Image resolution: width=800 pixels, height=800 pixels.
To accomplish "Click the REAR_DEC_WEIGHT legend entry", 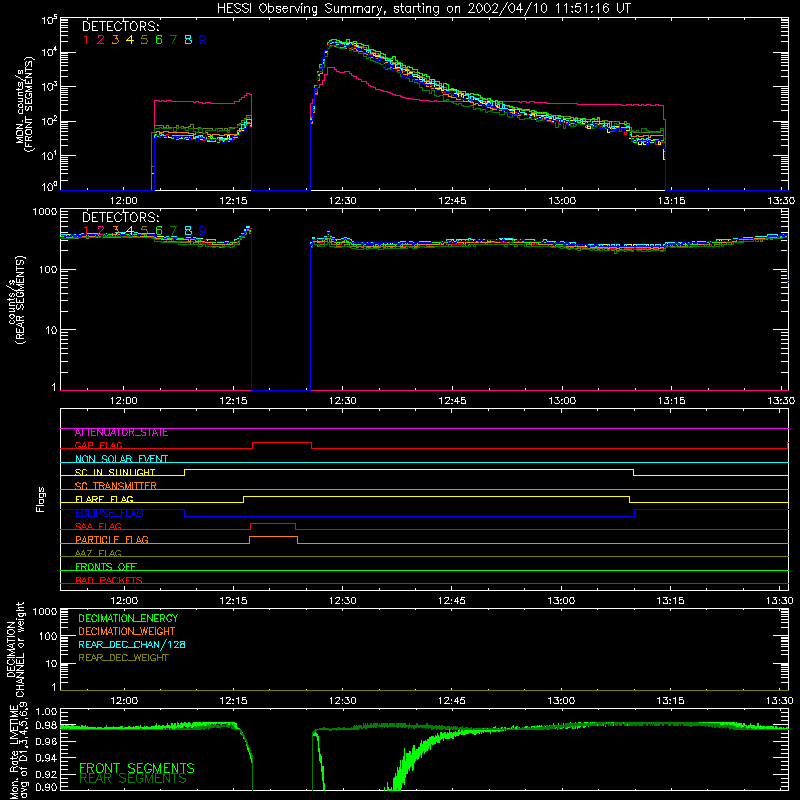I will pos(123,658).
